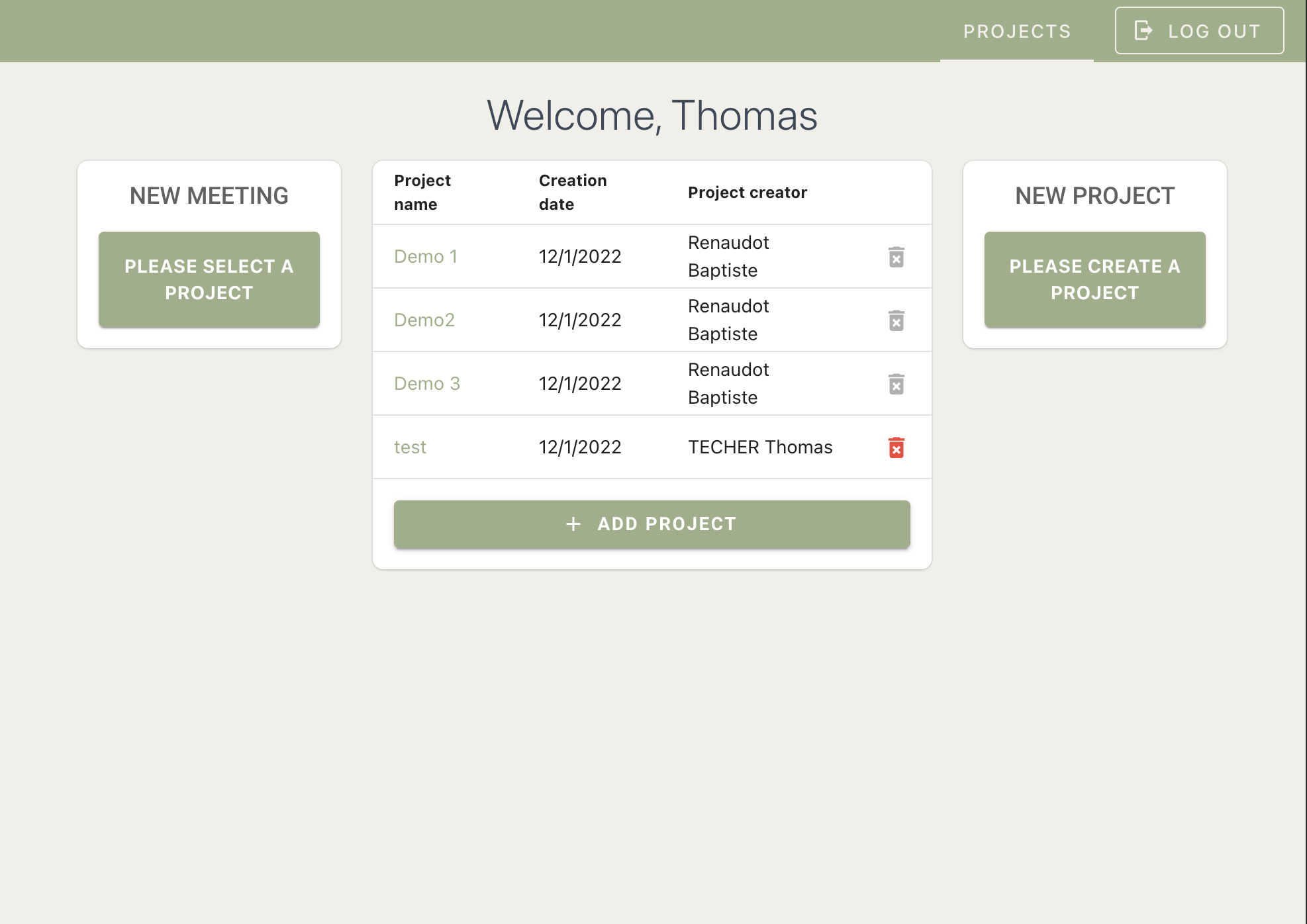Image resolution: width=1307 pixels, height=924 pixels.
Task: Delete the Demo 1 project trash icon
Action: [896, 257]
